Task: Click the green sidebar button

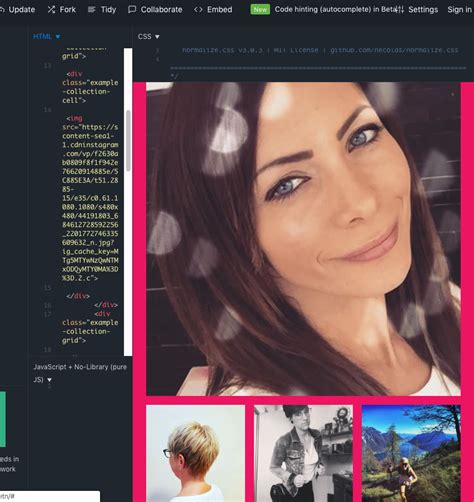Action: pos(3,419)
